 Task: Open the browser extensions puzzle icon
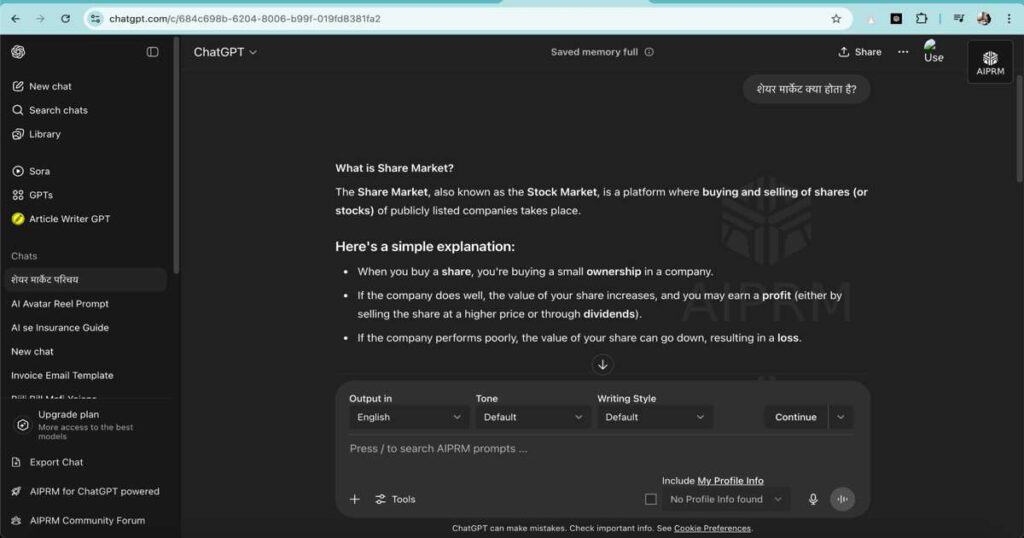(921, 18)
